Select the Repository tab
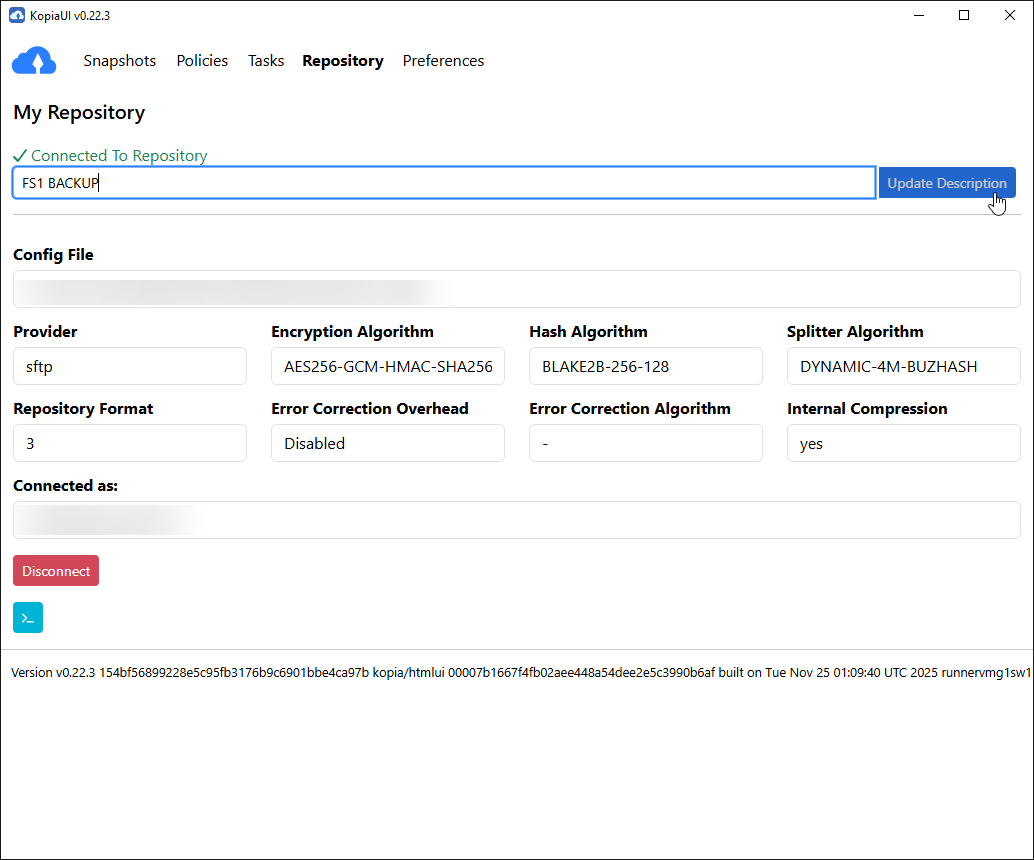The image size is (1034, 860). pyautogui.click(x=342, y=61)
